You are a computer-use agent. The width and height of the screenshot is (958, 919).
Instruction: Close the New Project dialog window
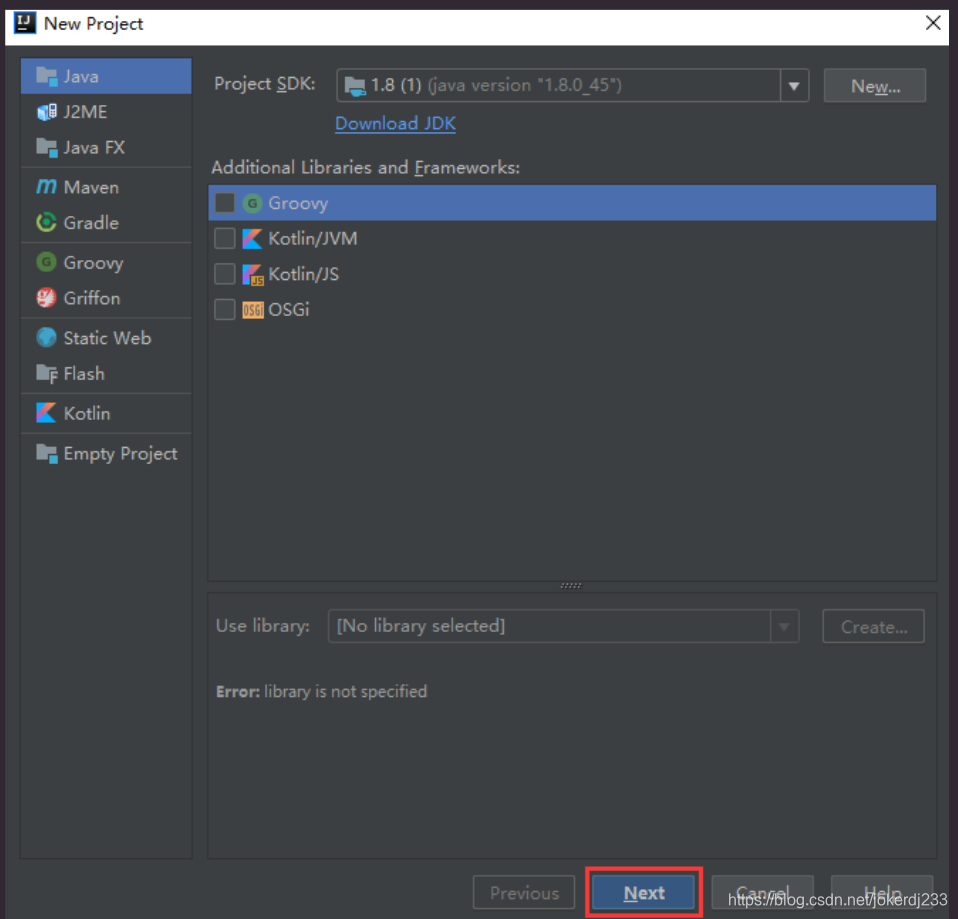(x=933, y=23)
